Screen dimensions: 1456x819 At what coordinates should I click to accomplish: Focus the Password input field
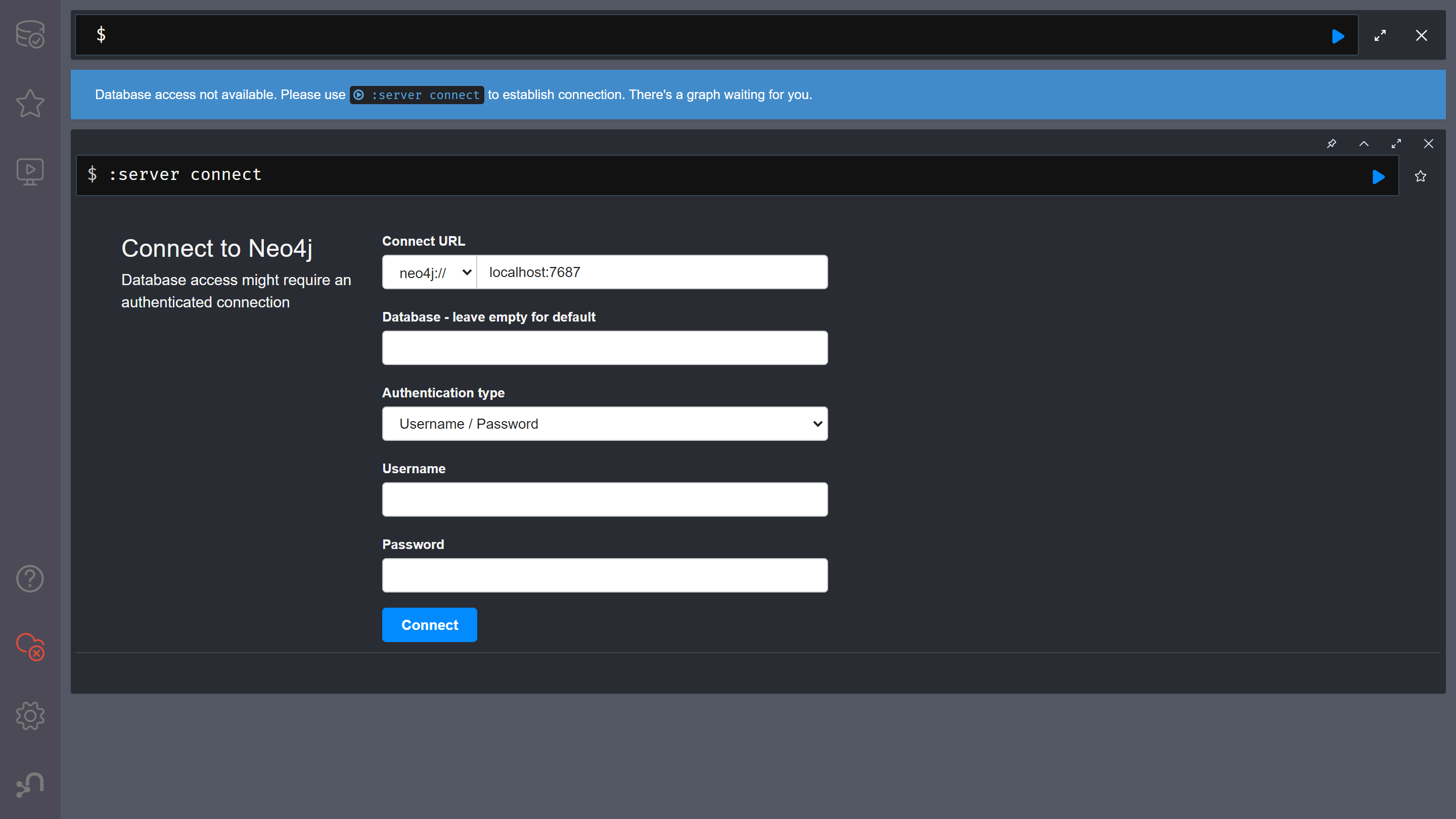[605, 575]
